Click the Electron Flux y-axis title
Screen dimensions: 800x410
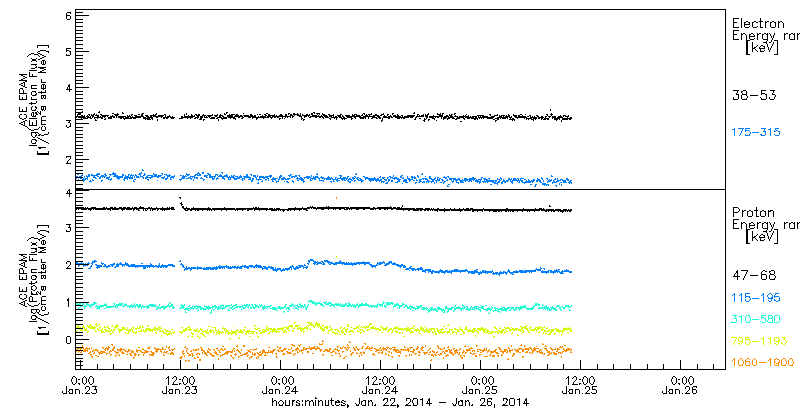pos(33,99)
